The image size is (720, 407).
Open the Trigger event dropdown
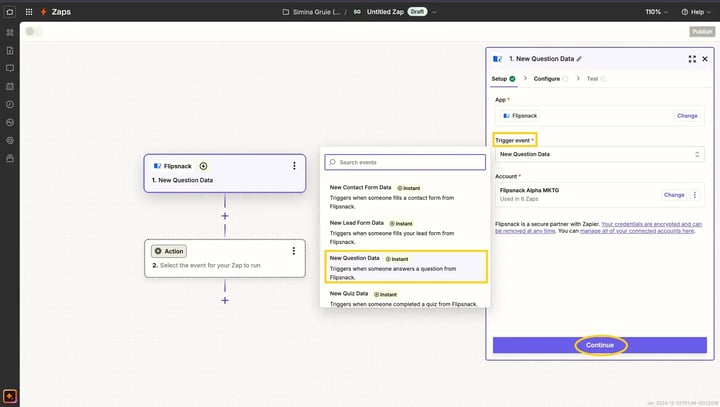pyautogui.click(x=599, y=154)
